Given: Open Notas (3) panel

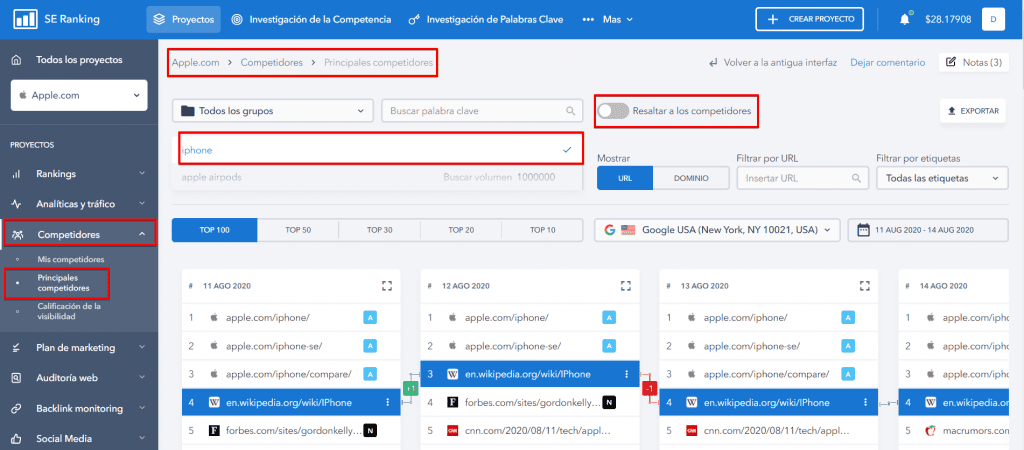Looking at the screenshot, I should (974, 63).
